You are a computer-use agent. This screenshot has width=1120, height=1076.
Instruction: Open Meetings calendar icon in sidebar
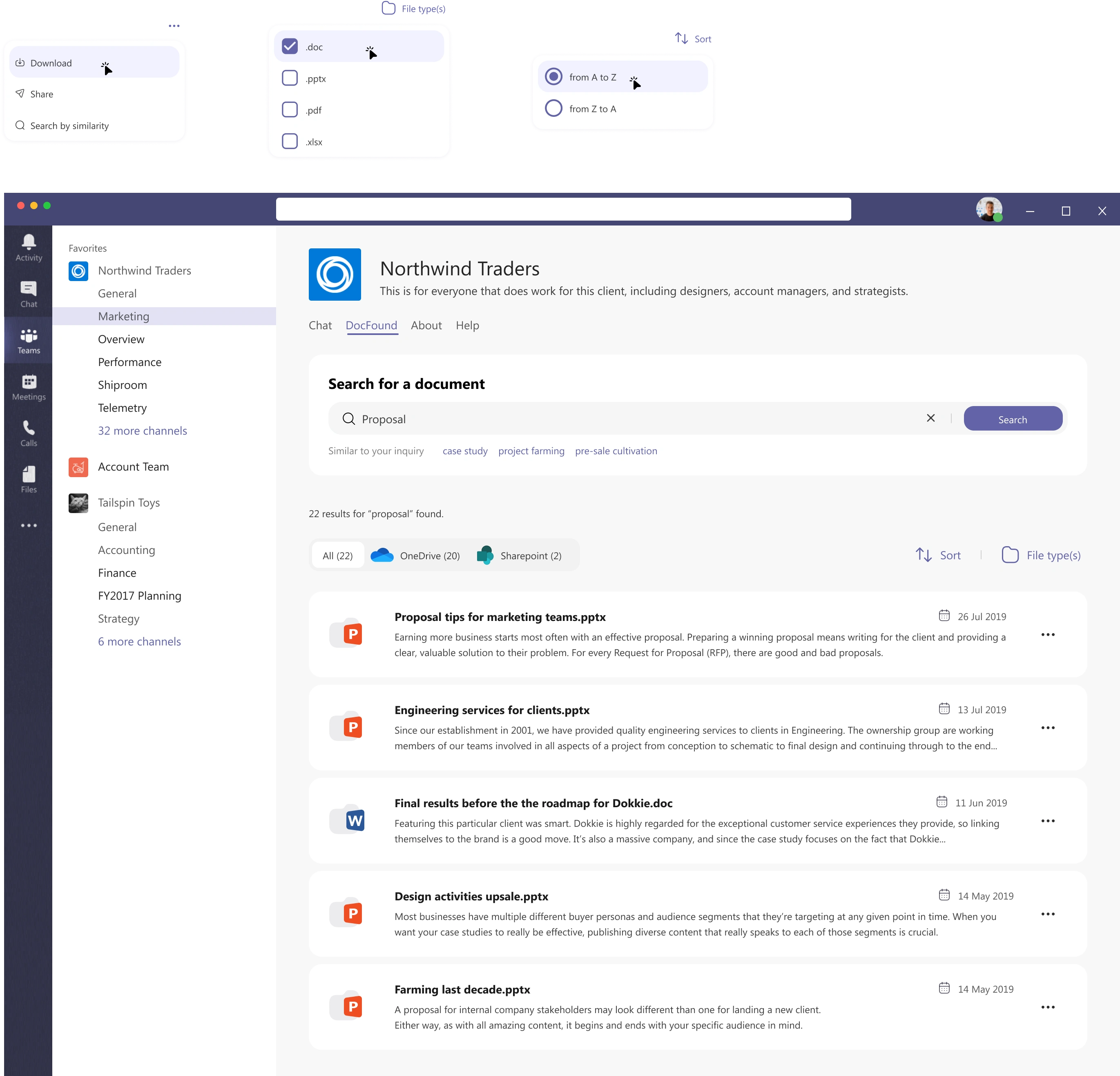29,387
